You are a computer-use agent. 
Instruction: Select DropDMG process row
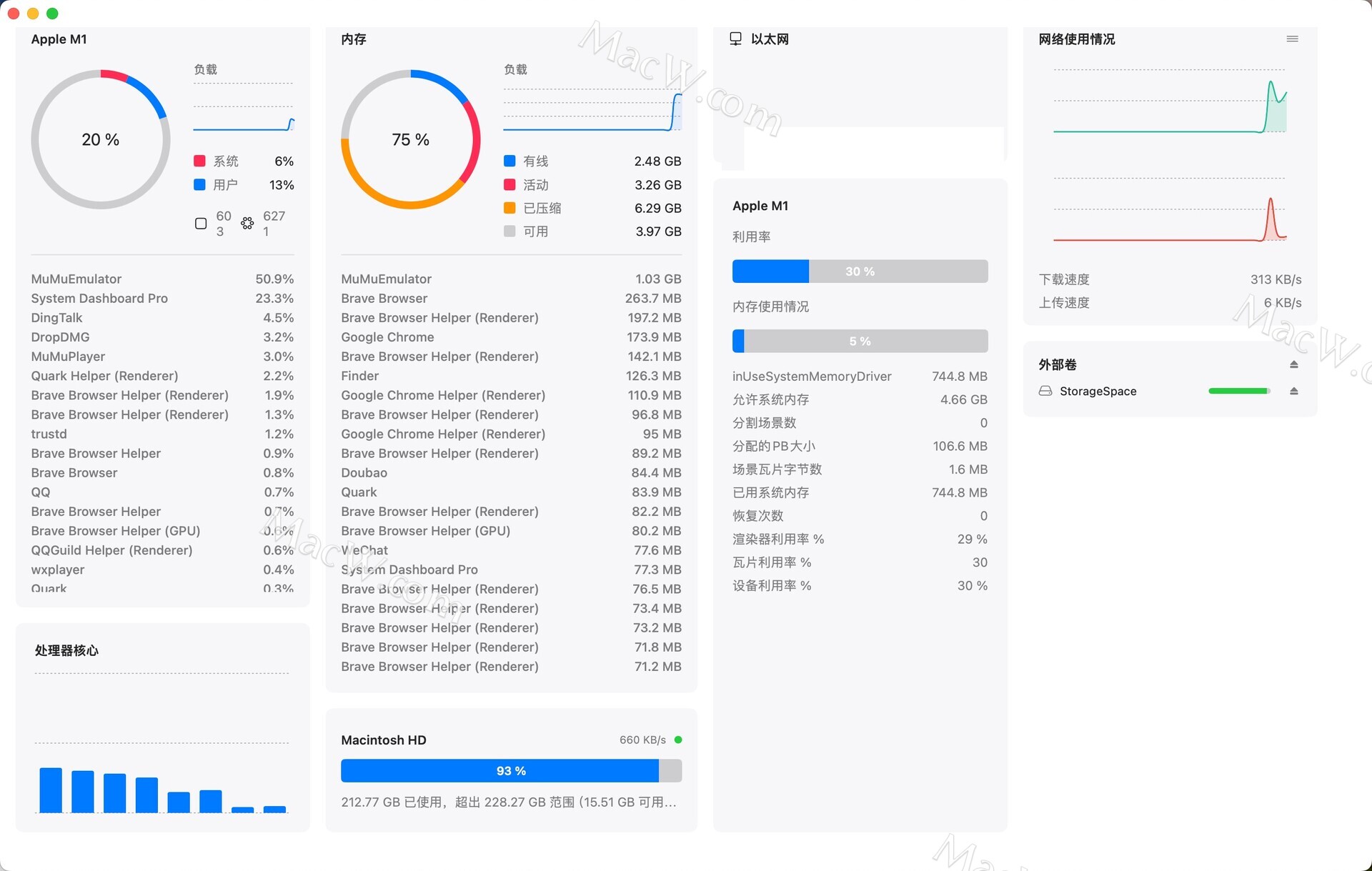click(162, 337)
